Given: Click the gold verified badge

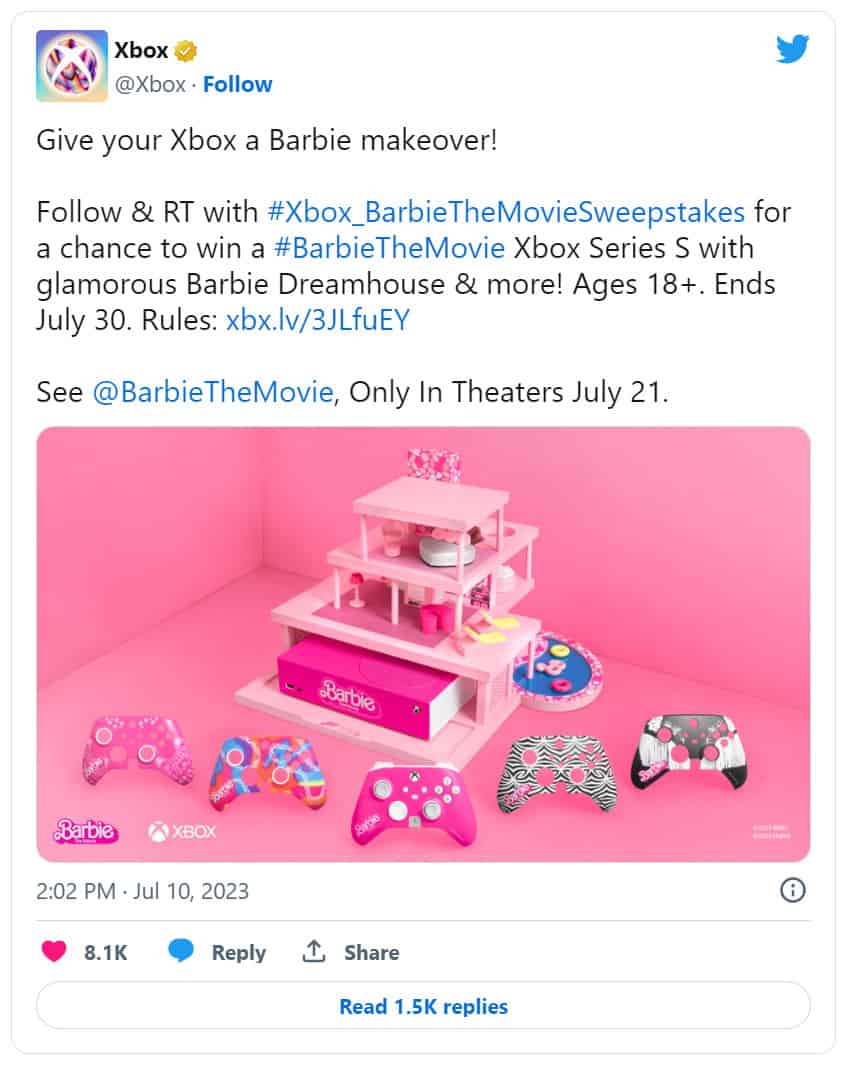Looking at the screenshot, I should click(x=186, y=50).
